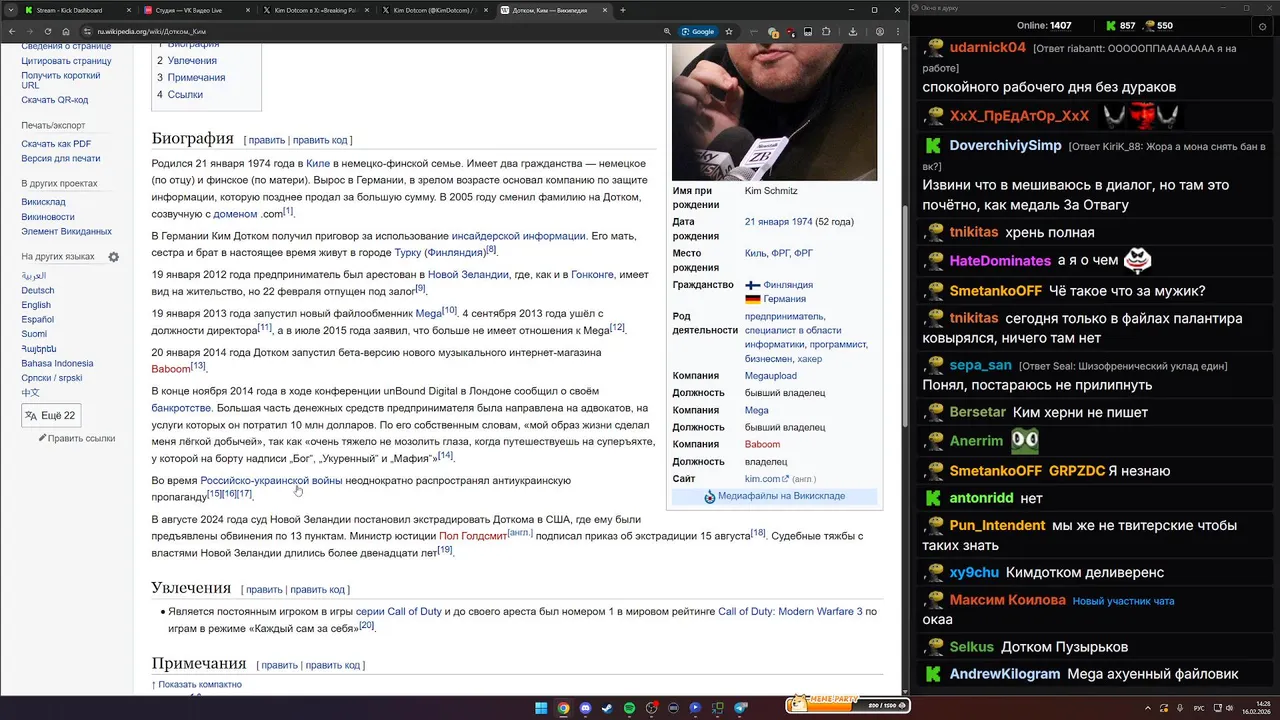Click the address bar URL field
The width and height of the screenshot is (1280, 720).
pos(370,31)
